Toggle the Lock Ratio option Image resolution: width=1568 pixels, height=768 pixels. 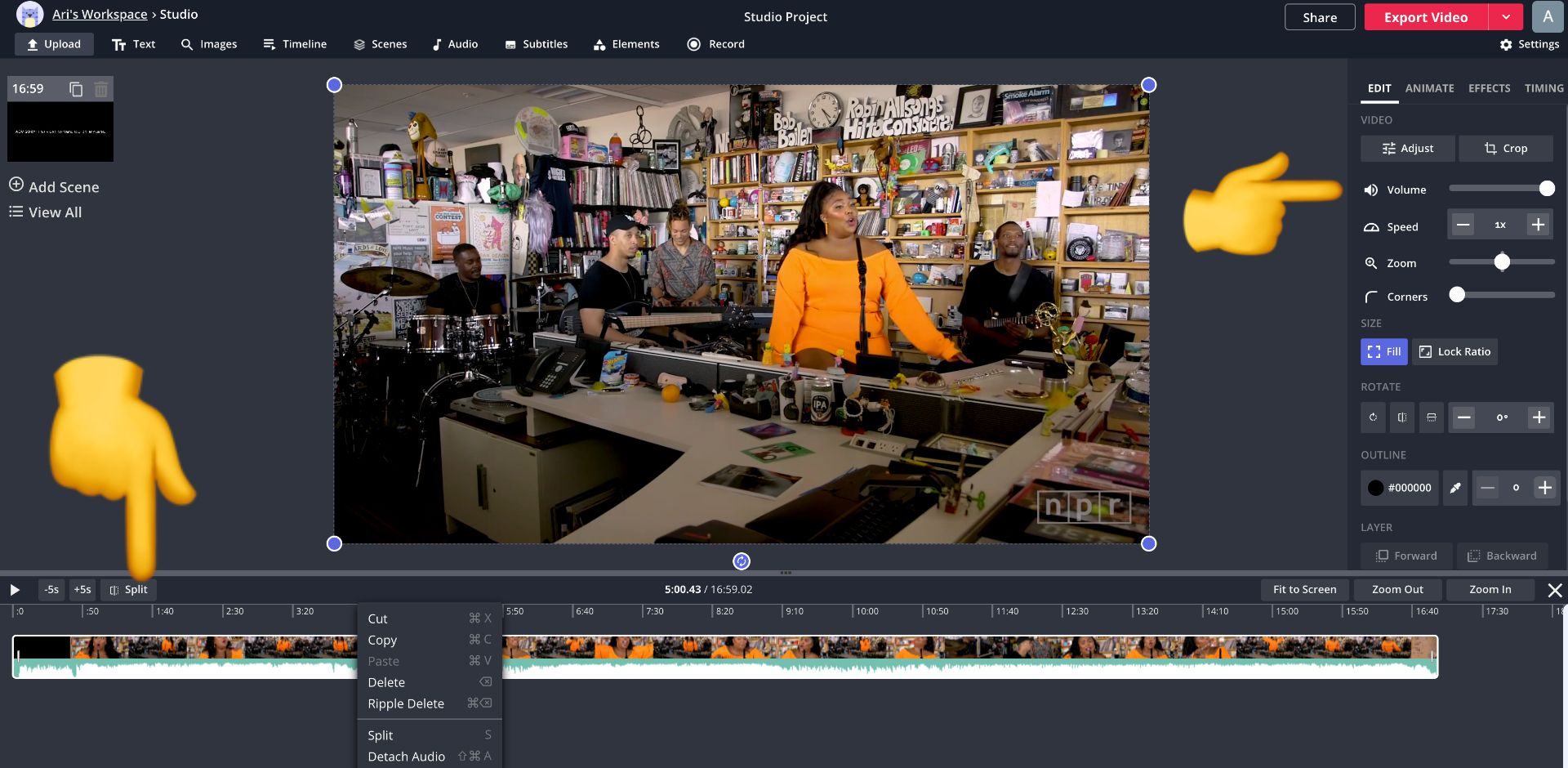[x=1454, y=351]
